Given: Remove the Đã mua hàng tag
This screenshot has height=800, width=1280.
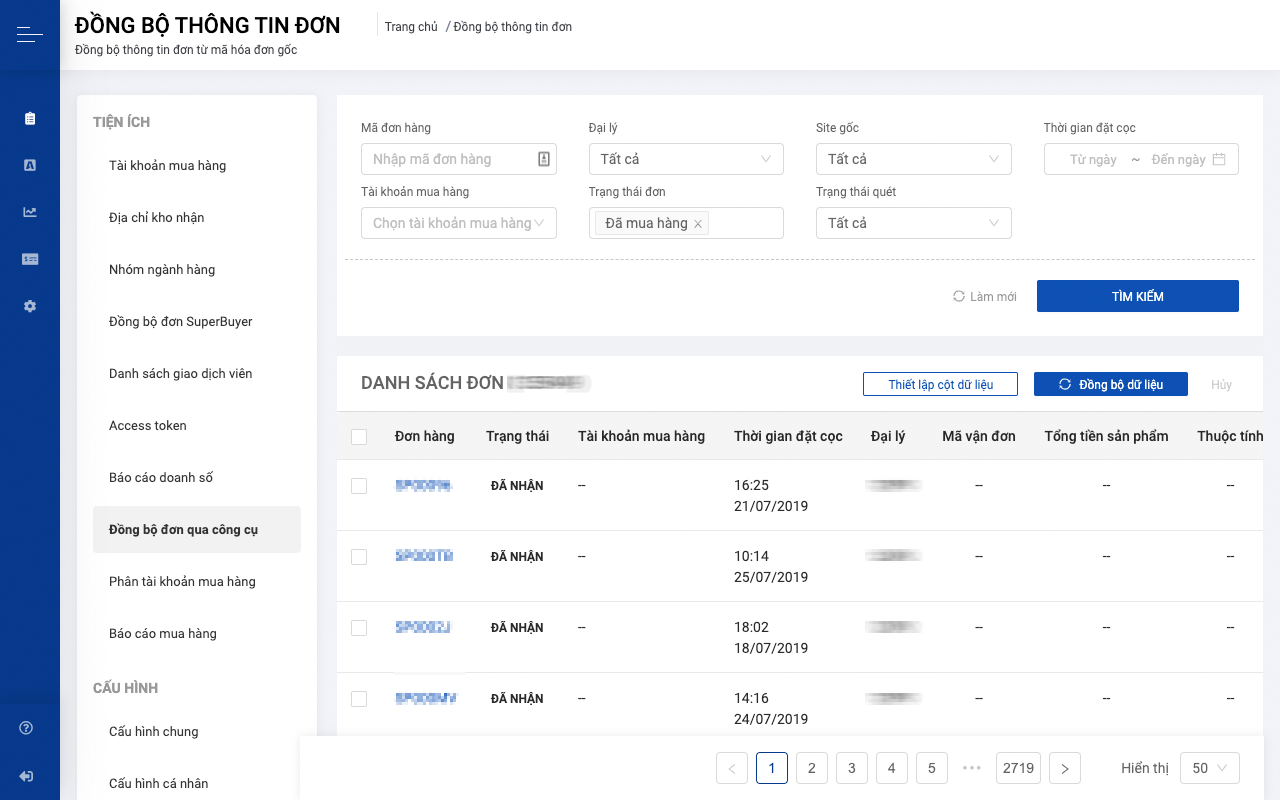Looking at the screenshot, I should tap(698, 224).
